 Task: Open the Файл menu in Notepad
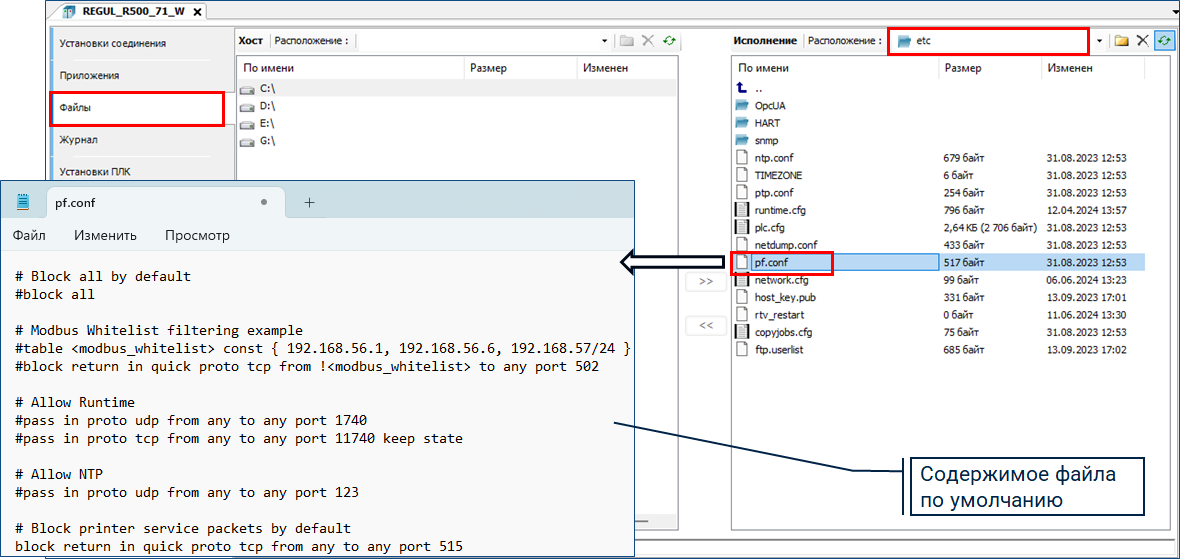[29, 236]
